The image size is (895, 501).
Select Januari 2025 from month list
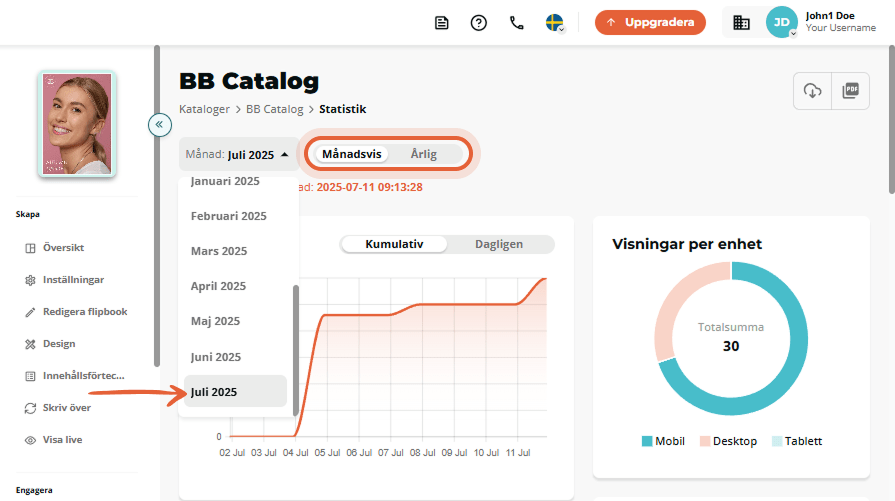[x=225, y=181]
